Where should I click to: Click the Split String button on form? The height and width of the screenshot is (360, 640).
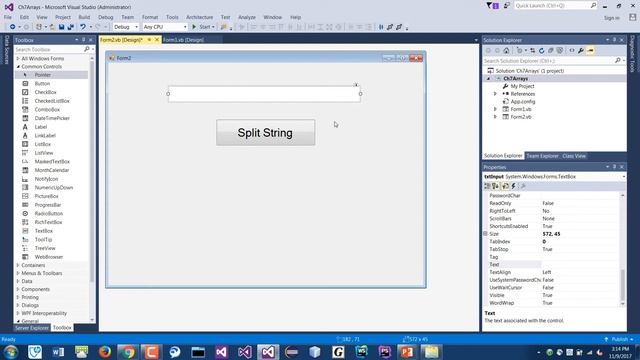265,133
